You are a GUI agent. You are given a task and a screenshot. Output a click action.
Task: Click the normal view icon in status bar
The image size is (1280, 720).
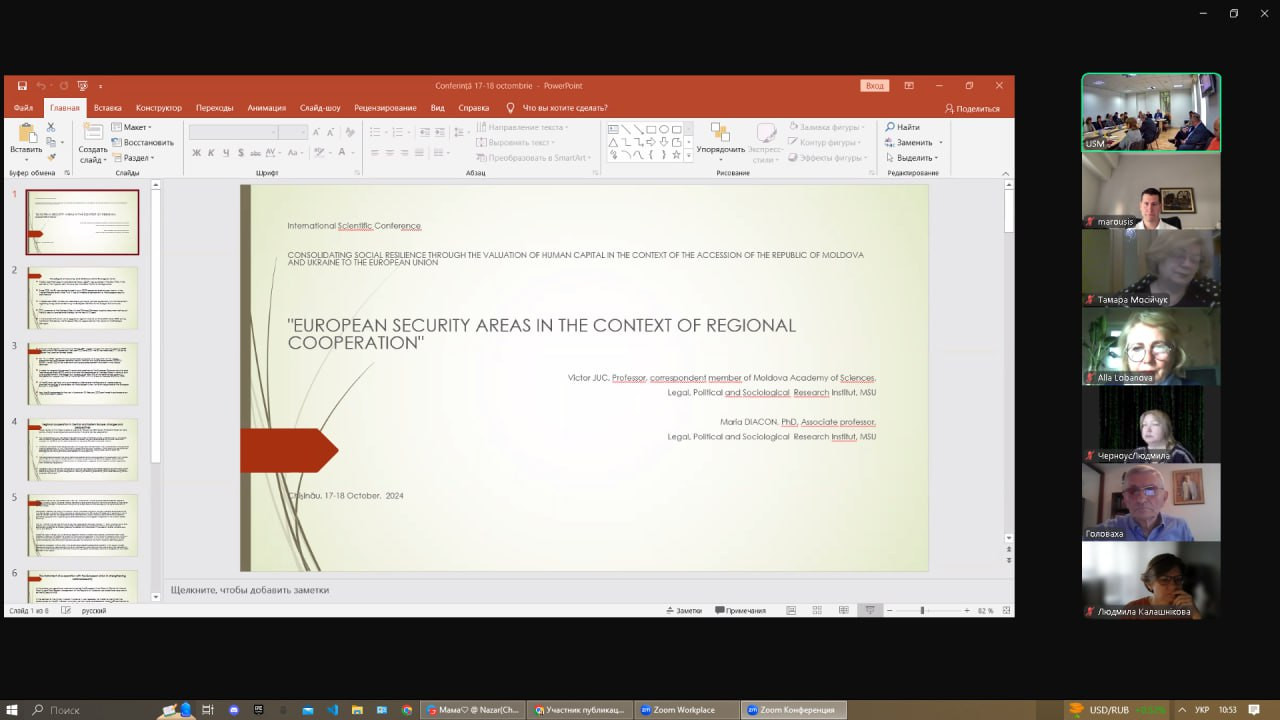(791, 610)
